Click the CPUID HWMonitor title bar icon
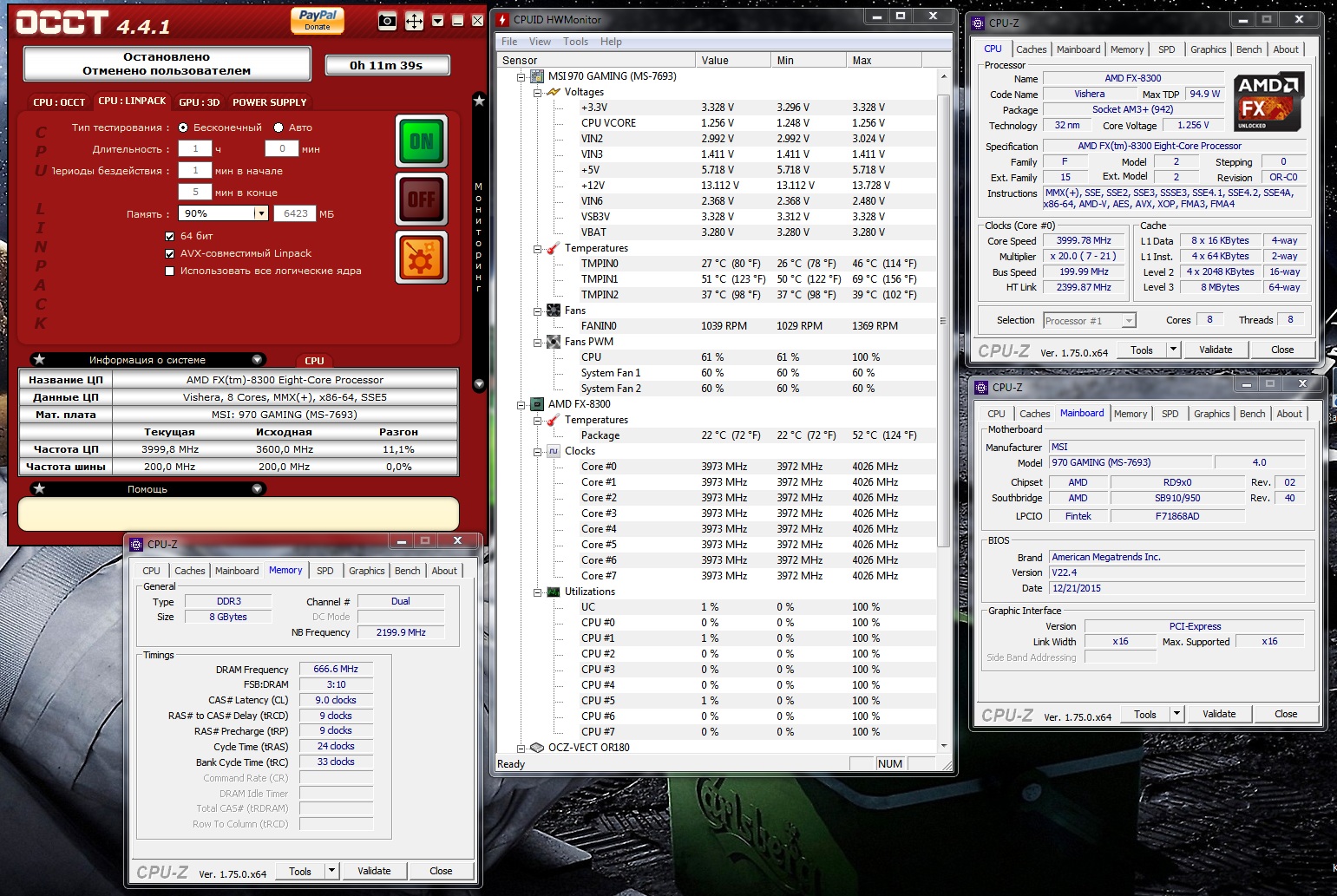This screenshot has width=1337, height=896. coord(502,19)
